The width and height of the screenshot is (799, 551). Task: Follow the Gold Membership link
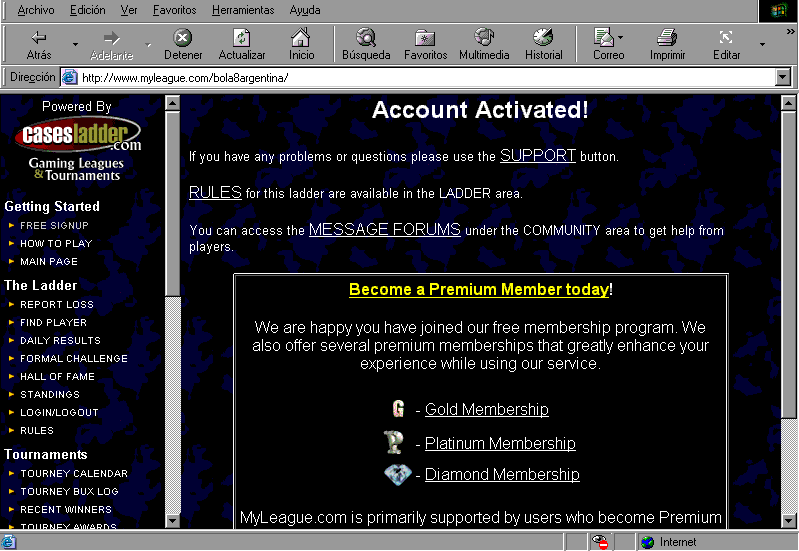486,409
